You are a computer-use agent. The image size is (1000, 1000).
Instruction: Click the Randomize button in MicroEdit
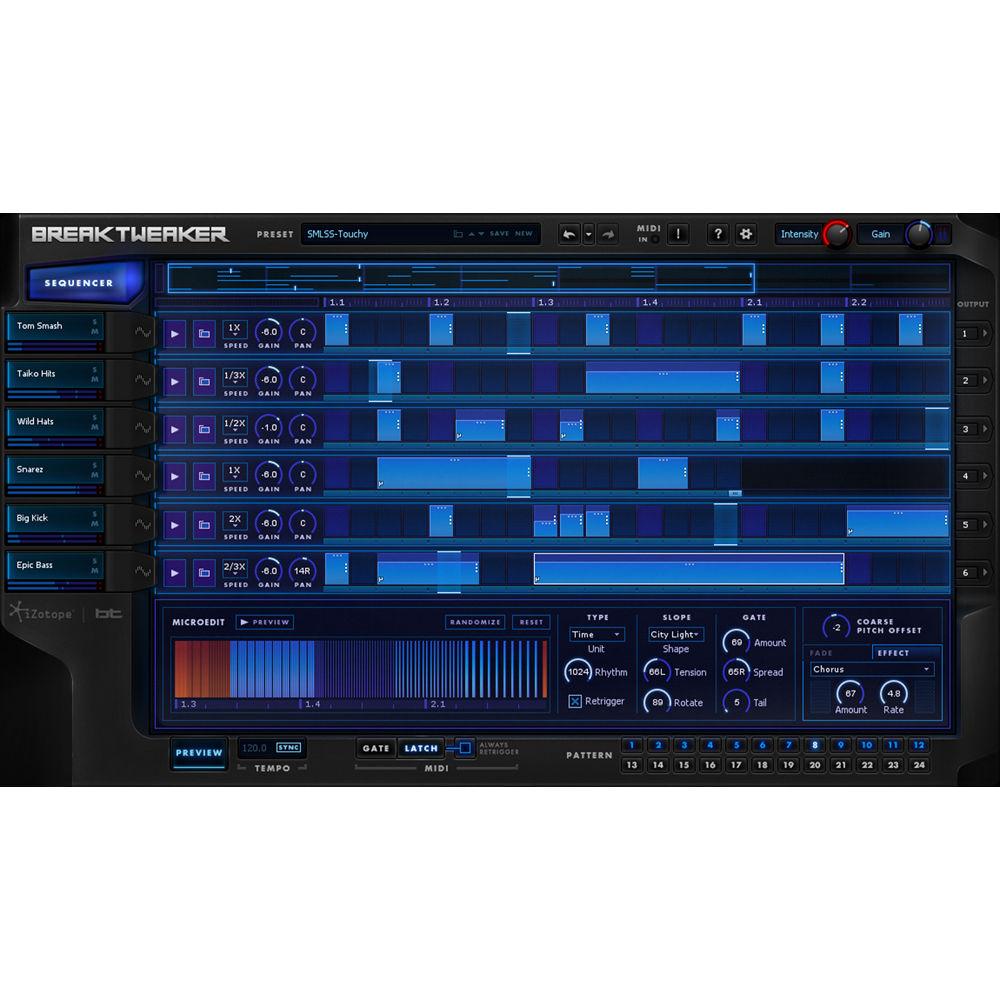pos(474,621)
